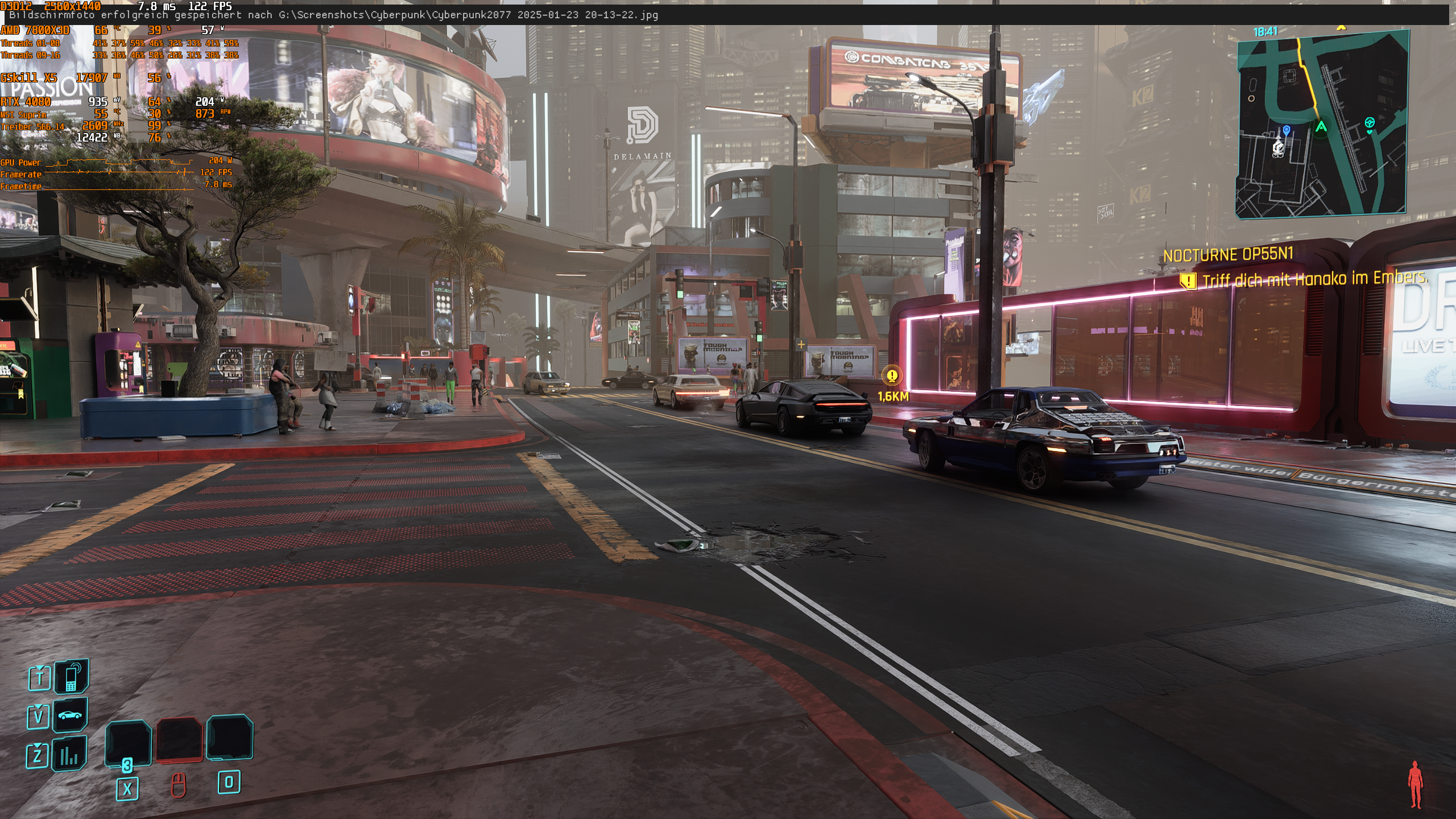Click the green player arrow on minimap

point(1321,127)
